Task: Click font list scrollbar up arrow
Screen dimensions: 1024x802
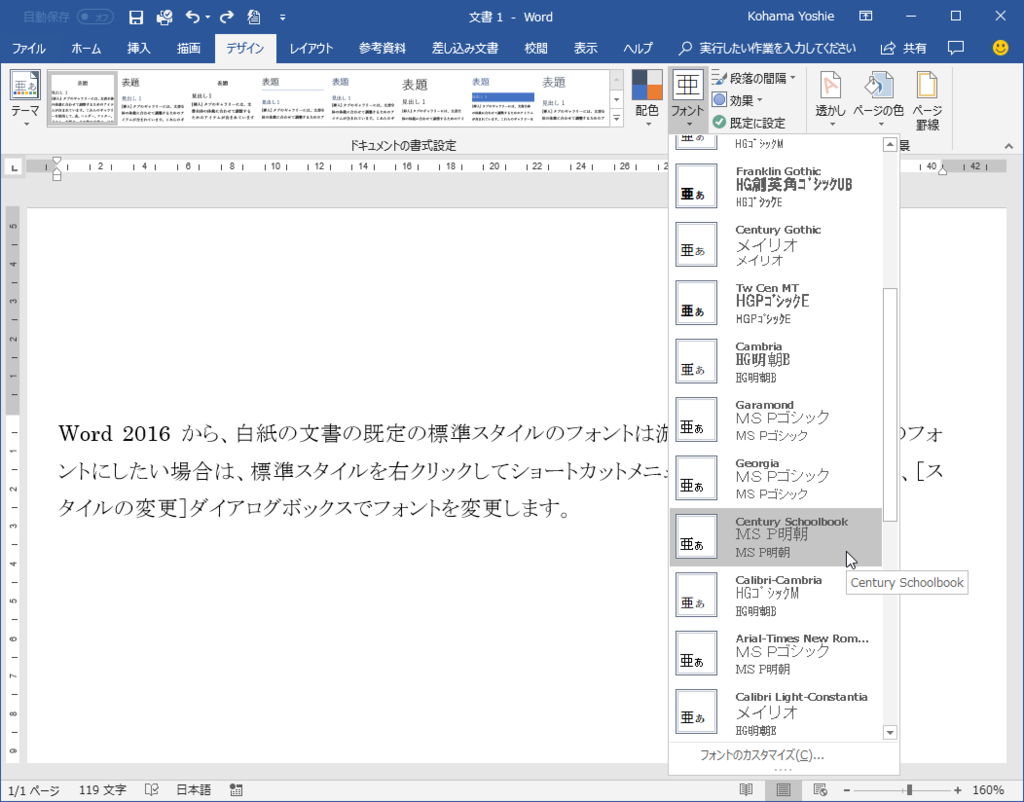Action: (x=889, y=144)
